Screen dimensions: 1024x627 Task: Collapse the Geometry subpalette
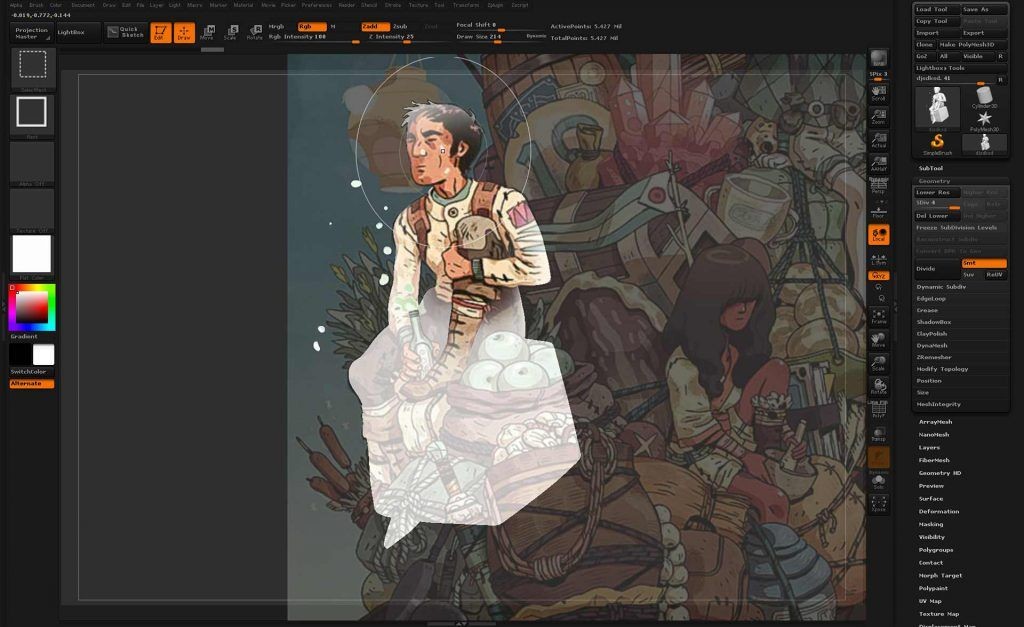point(936,181)
